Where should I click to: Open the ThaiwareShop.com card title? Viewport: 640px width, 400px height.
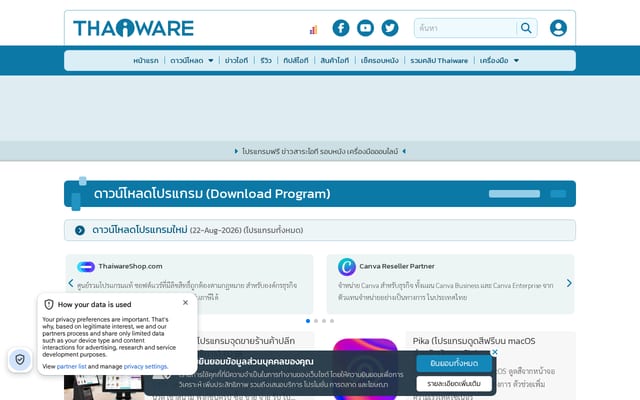pyautogui.click(x=130, y=267)
